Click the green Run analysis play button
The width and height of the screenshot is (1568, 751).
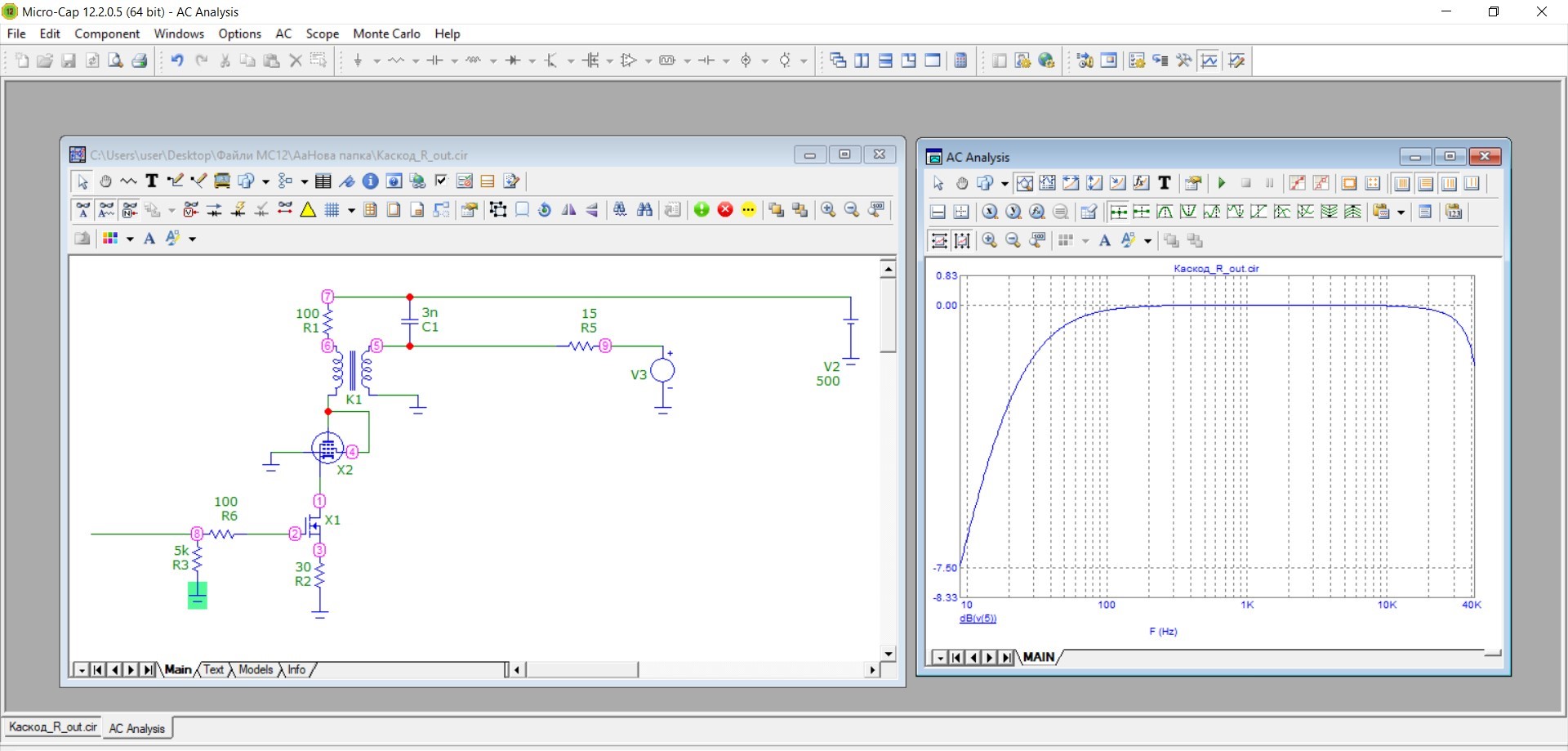[1222, 183]
